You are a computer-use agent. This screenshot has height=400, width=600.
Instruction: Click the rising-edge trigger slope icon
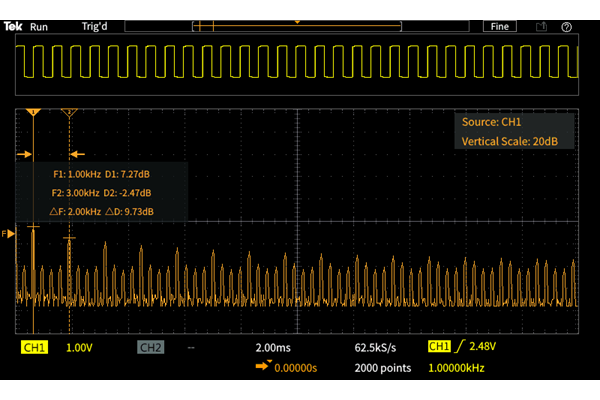[x=461, y=347]
